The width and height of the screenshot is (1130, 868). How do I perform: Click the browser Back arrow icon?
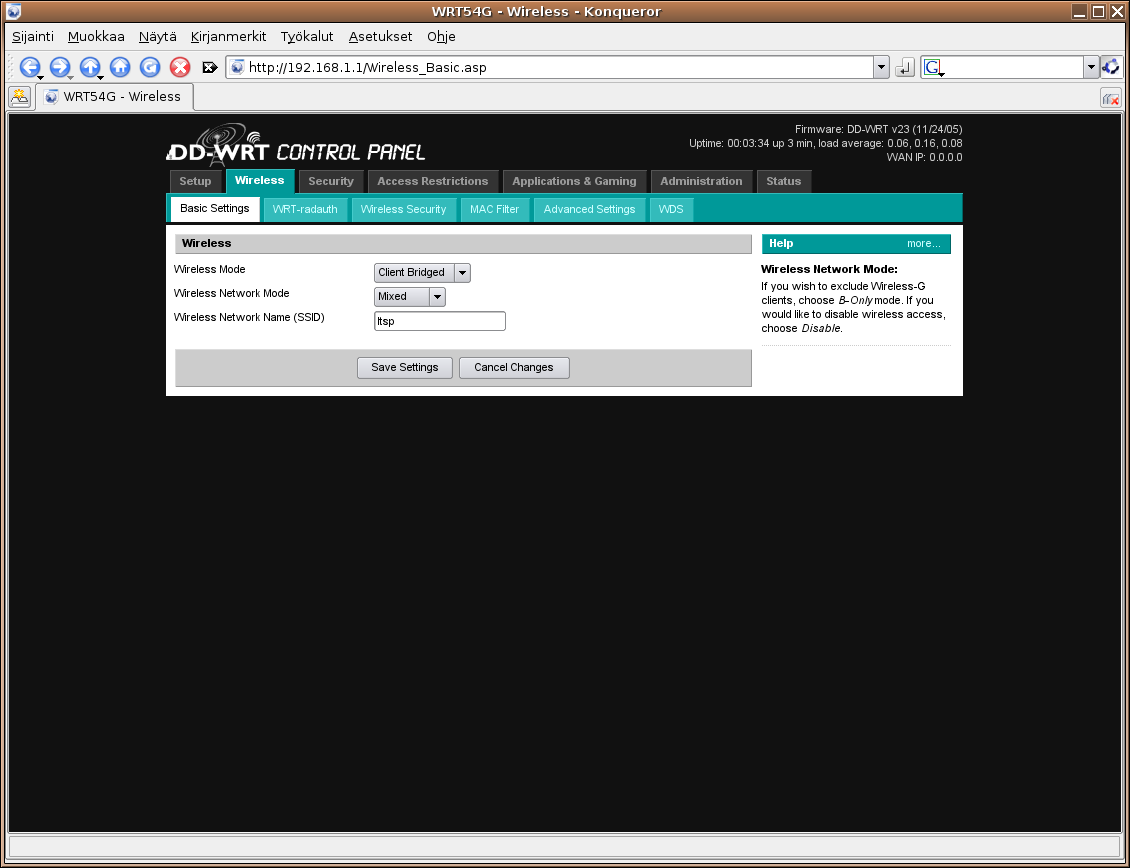pyautogui.click(x=29, y=67)
